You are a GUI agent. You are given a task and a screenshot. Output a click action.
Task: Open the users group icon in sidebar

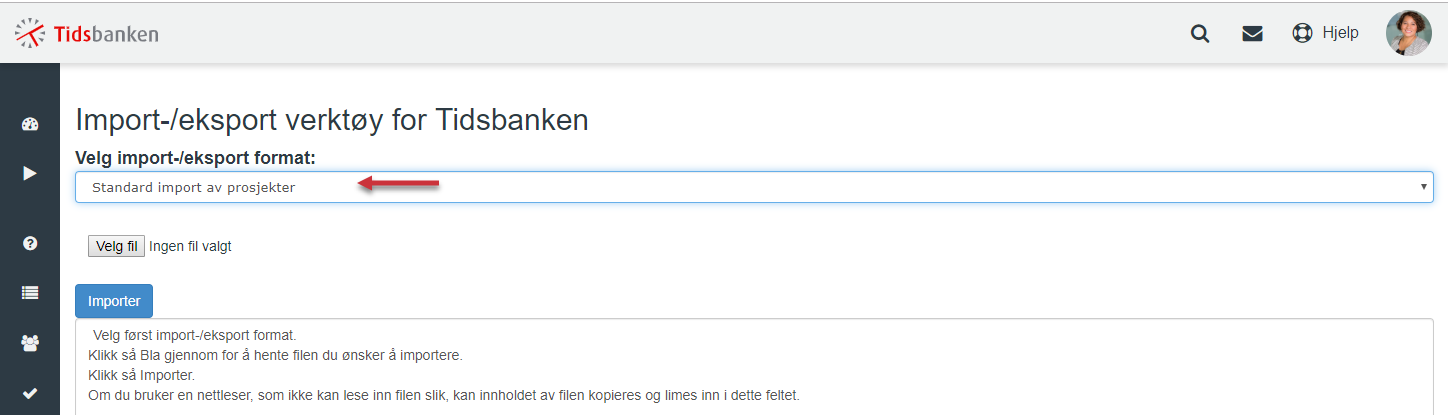(x=29, y=343)
